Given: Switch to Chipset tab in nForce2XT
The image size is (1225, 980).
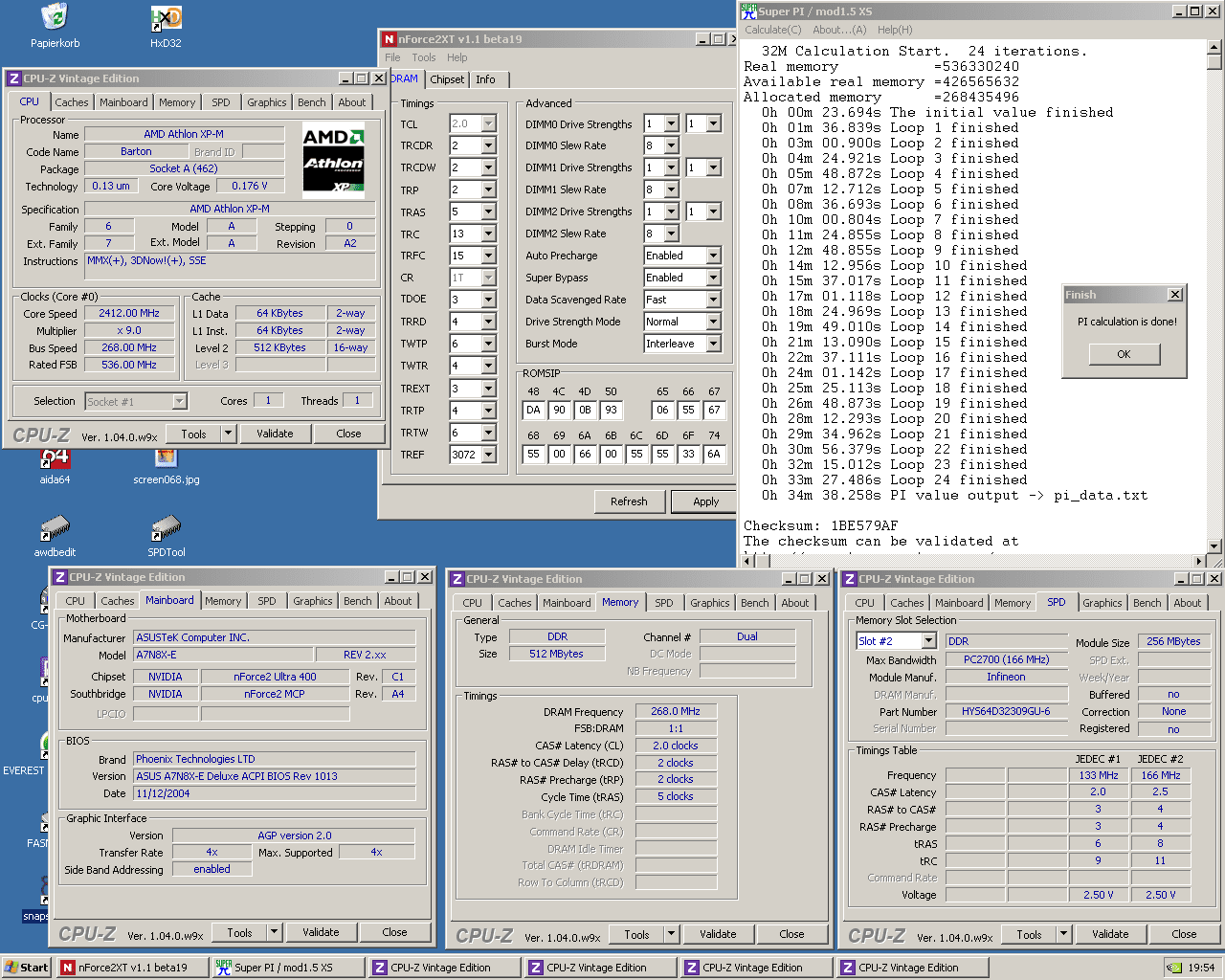Looking at the screenshot, I should click(x=447, y=79).
